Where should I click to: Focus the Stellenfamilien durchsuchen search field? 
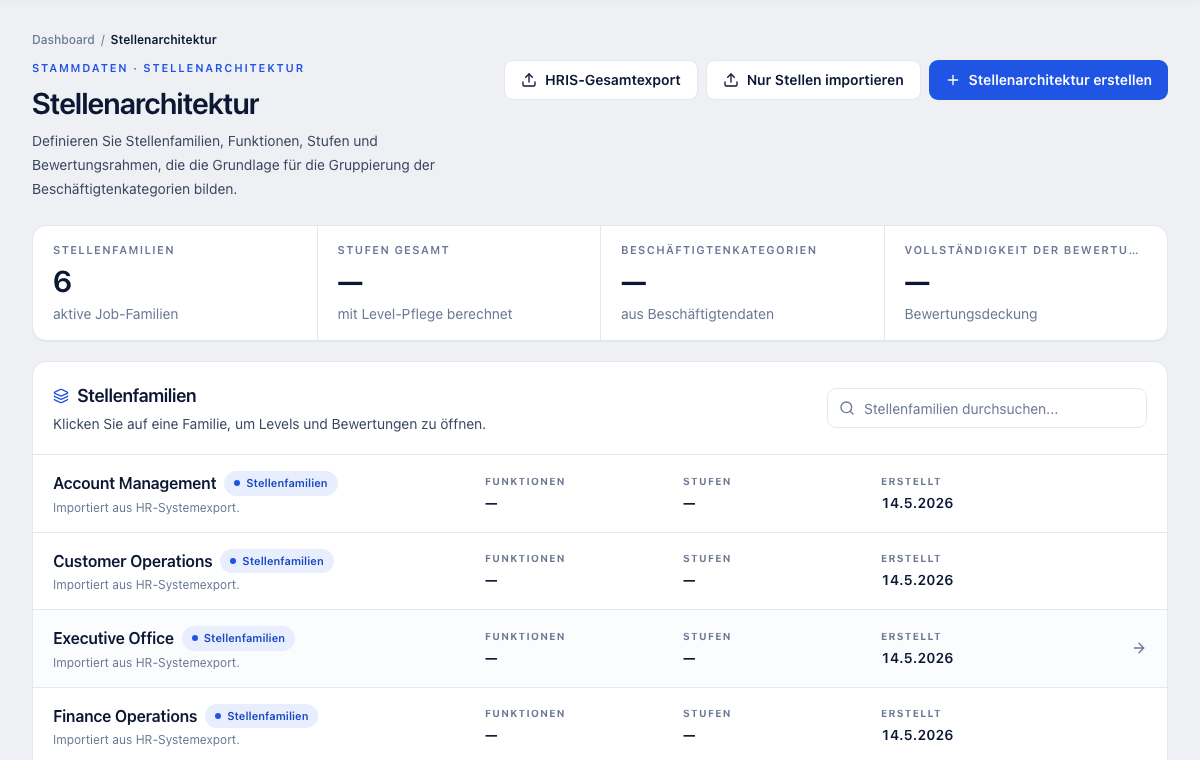tap(987, 408)
